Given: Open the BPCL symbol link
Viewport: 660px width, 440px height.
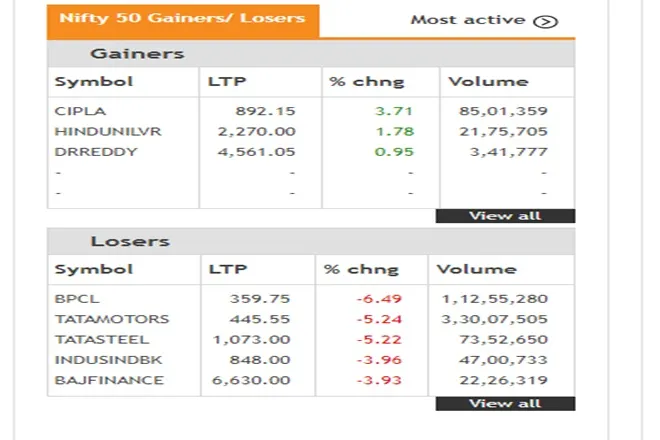Looking at the screenshot, I should pos(77,299).
